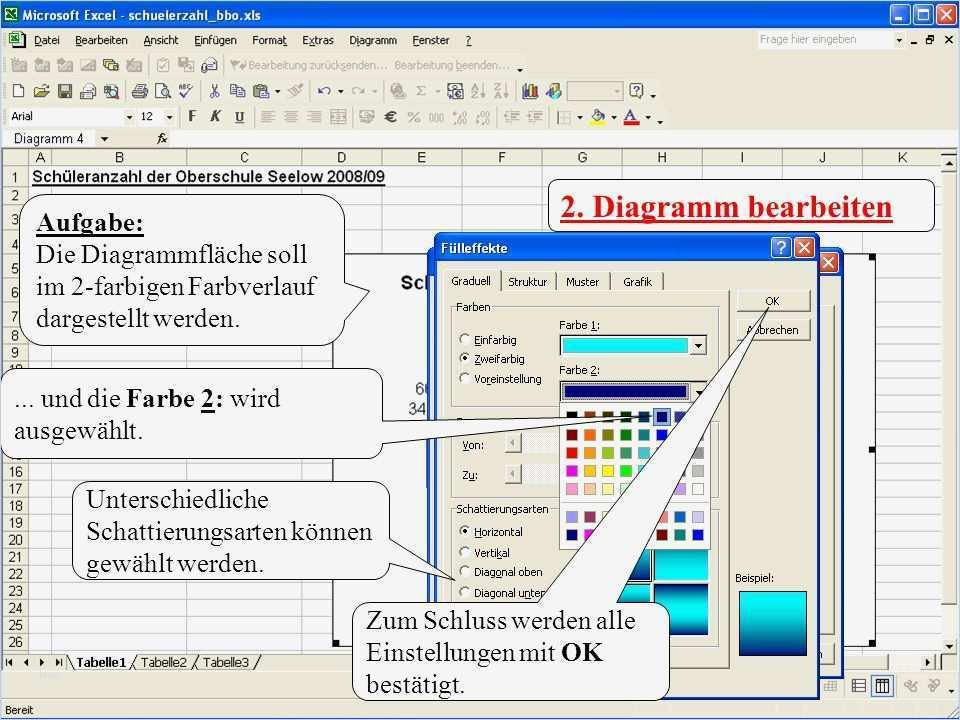Select Vertikal shading style
960x720 pixels.
tap(464, 552)
